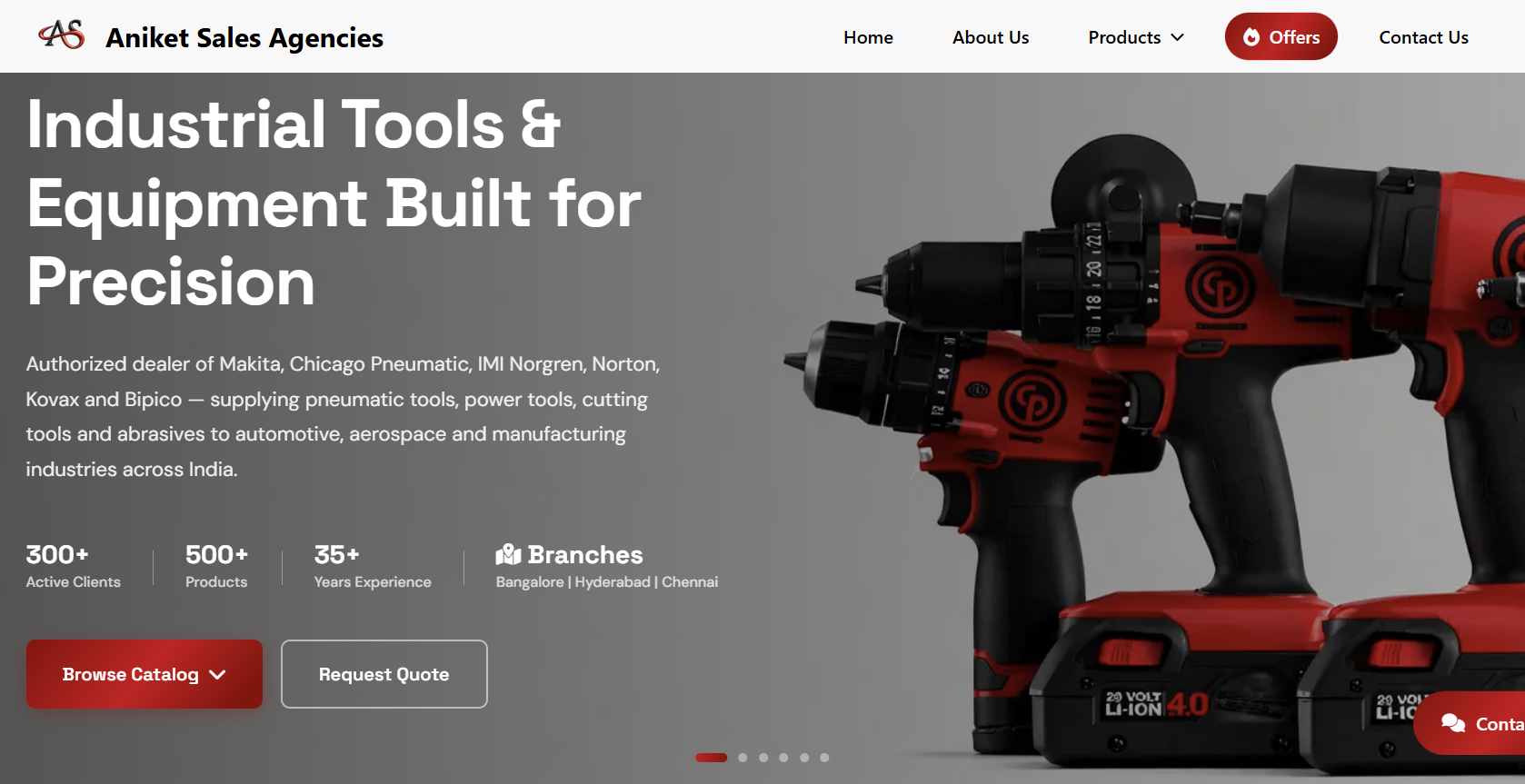Click the 'Authorized dealer of Makita' paragraph
This screenshot has height=784, width=1525.
(x=343, y=416)
